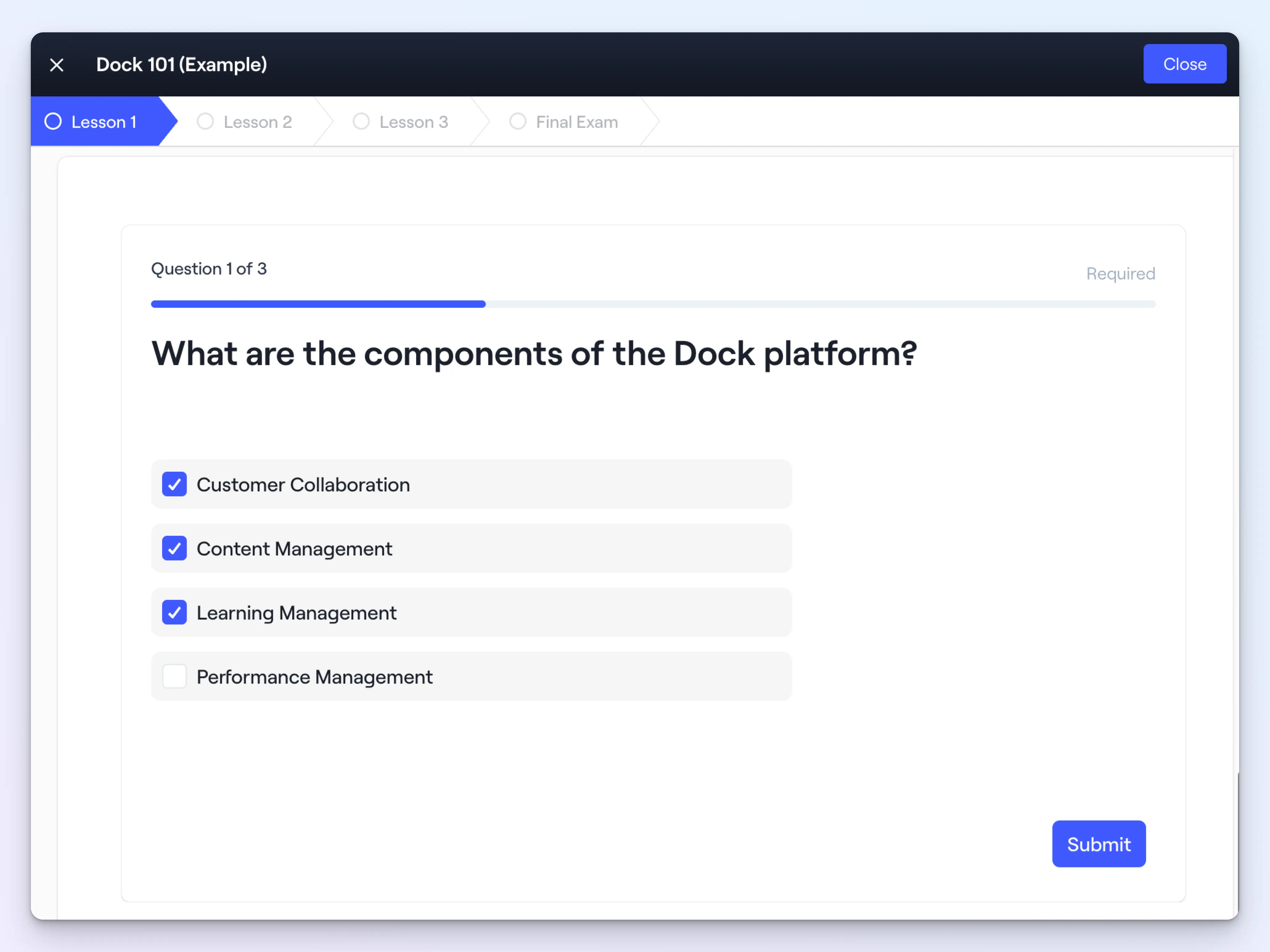
Task: Uncheck the Content Management checkbox
Action: (x=174, y=548)
